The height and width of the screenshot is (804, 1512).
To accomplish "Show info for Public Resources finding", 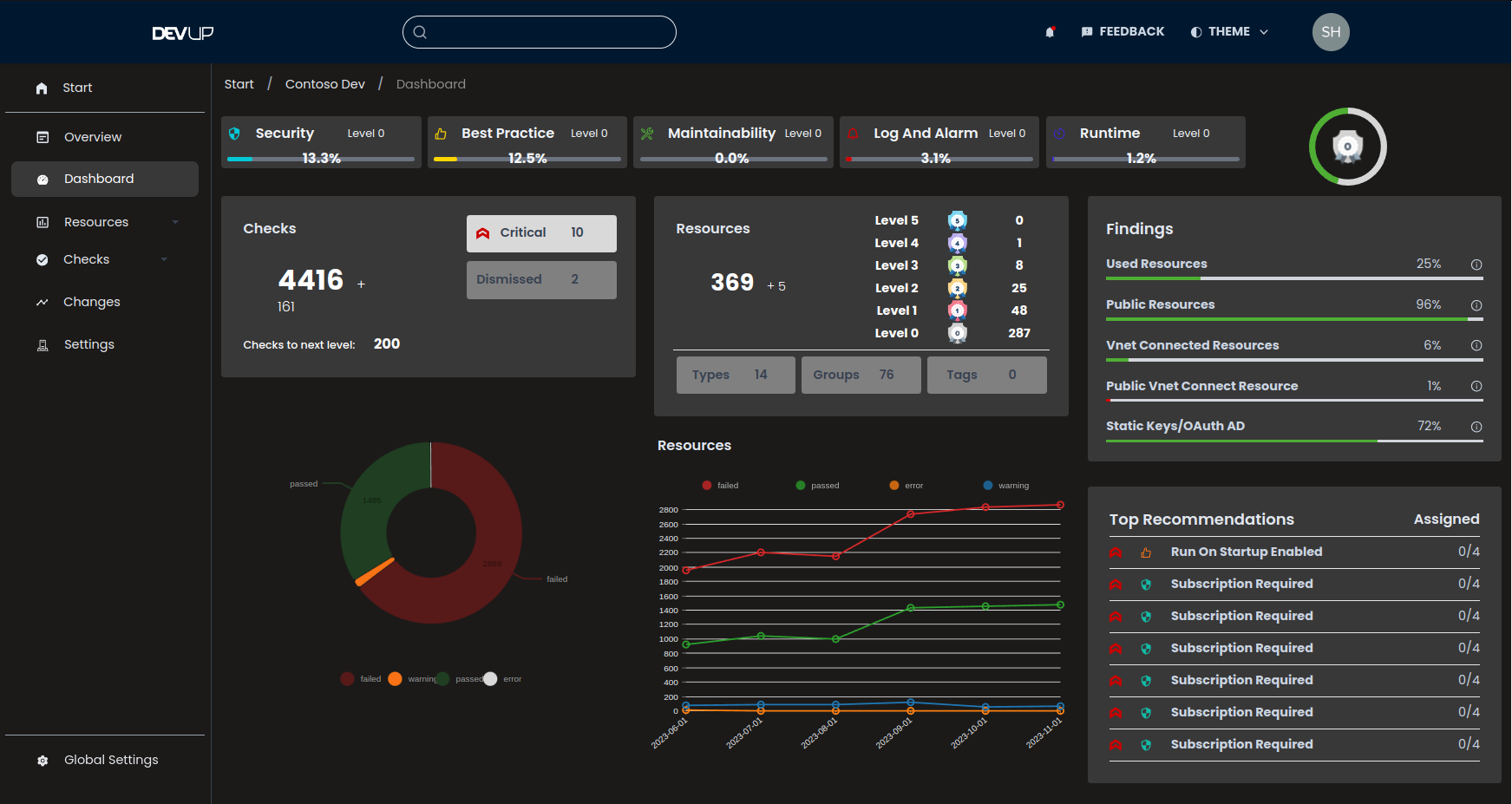I will point(1476,305).
